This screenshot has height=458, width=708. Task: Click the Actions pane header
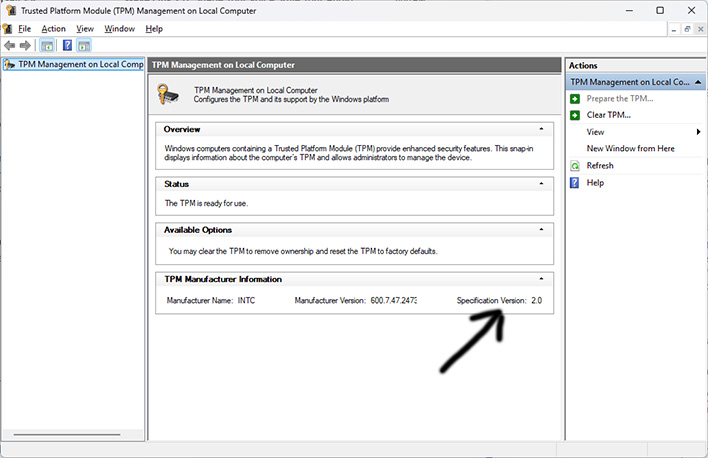pos(634,65)
